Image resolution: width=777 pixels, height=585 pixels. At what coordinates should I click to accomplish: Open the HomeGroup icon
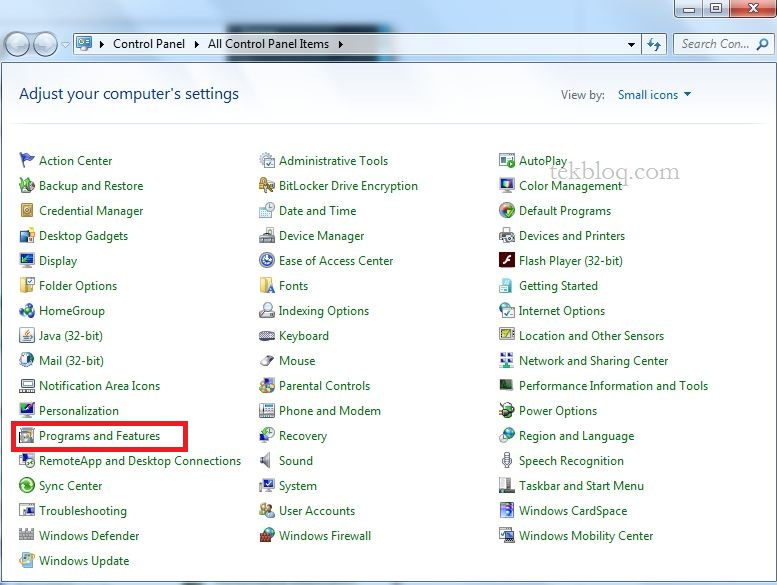26,311
